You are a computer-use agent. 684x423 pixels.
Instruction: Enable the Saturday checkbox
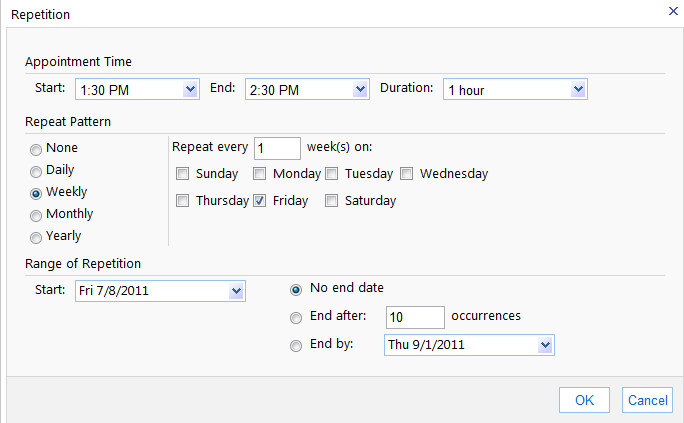(x=331, y=201)
